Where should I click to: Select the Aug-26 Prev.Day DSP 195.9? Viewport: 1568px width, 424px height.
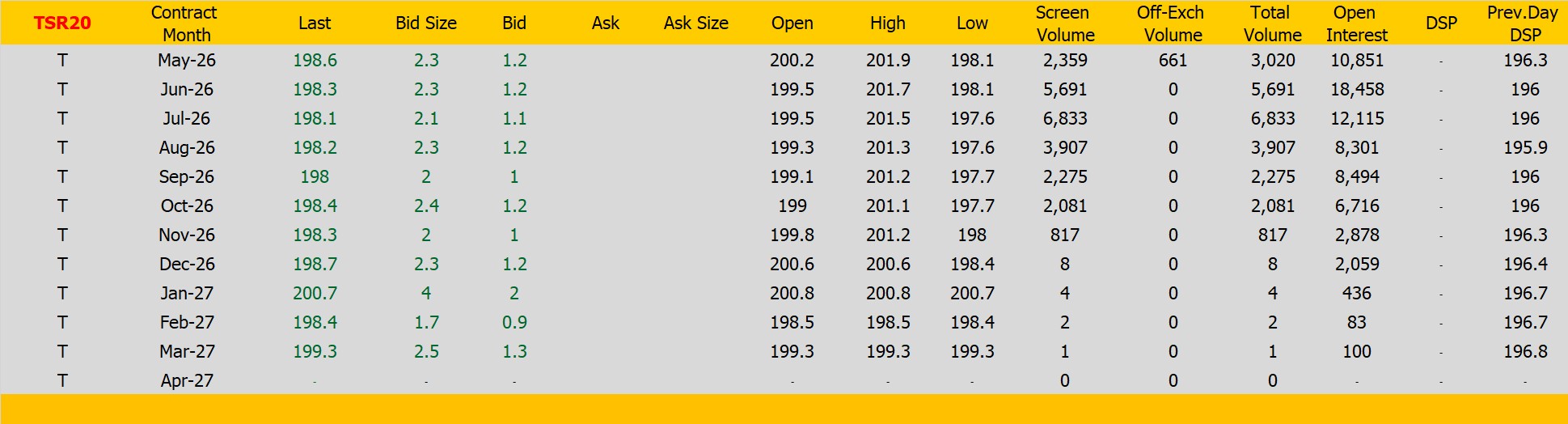pos(1525,148)
